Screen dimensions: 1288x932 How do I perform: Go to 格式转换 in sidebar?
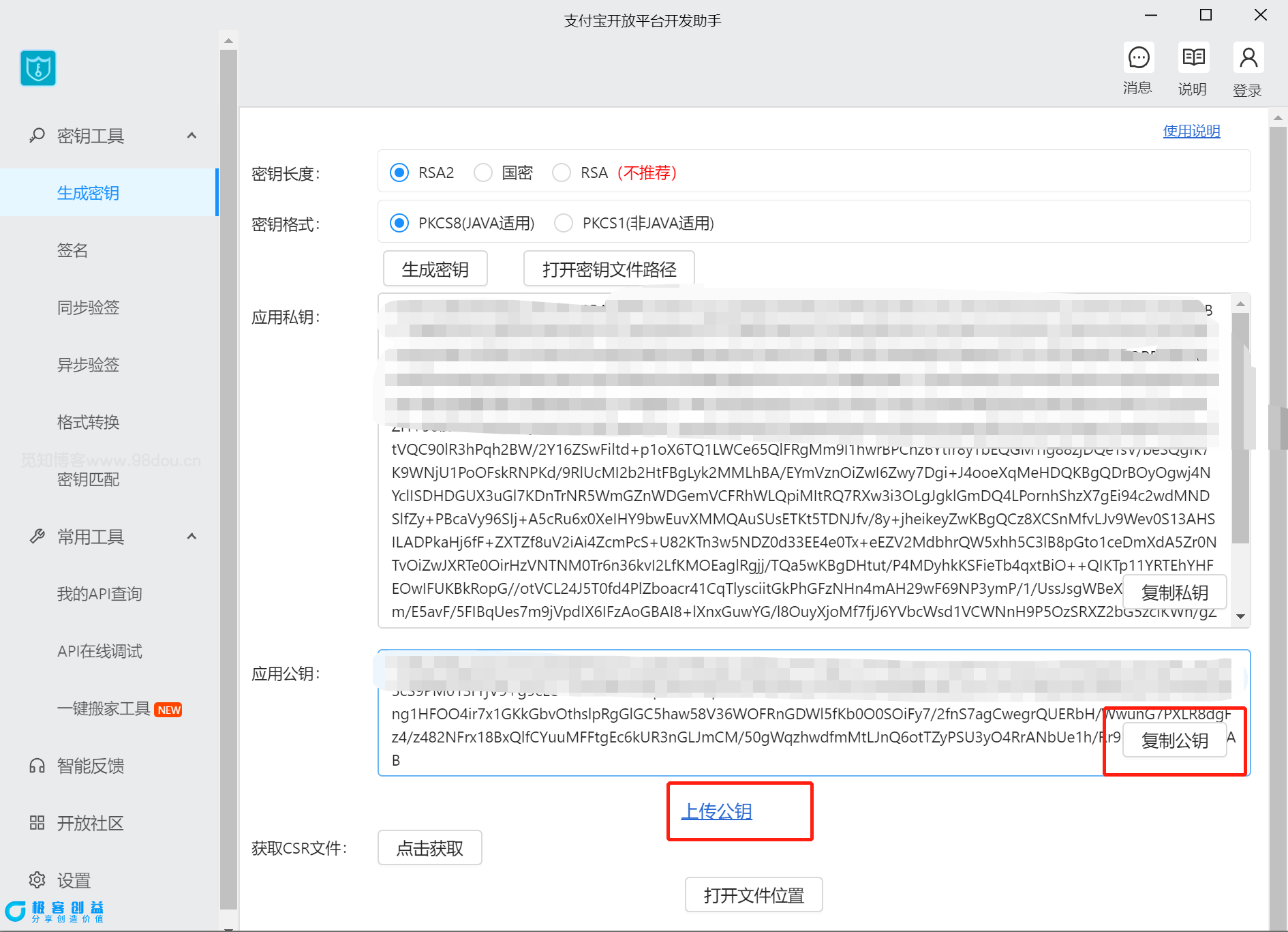(88, 422)
